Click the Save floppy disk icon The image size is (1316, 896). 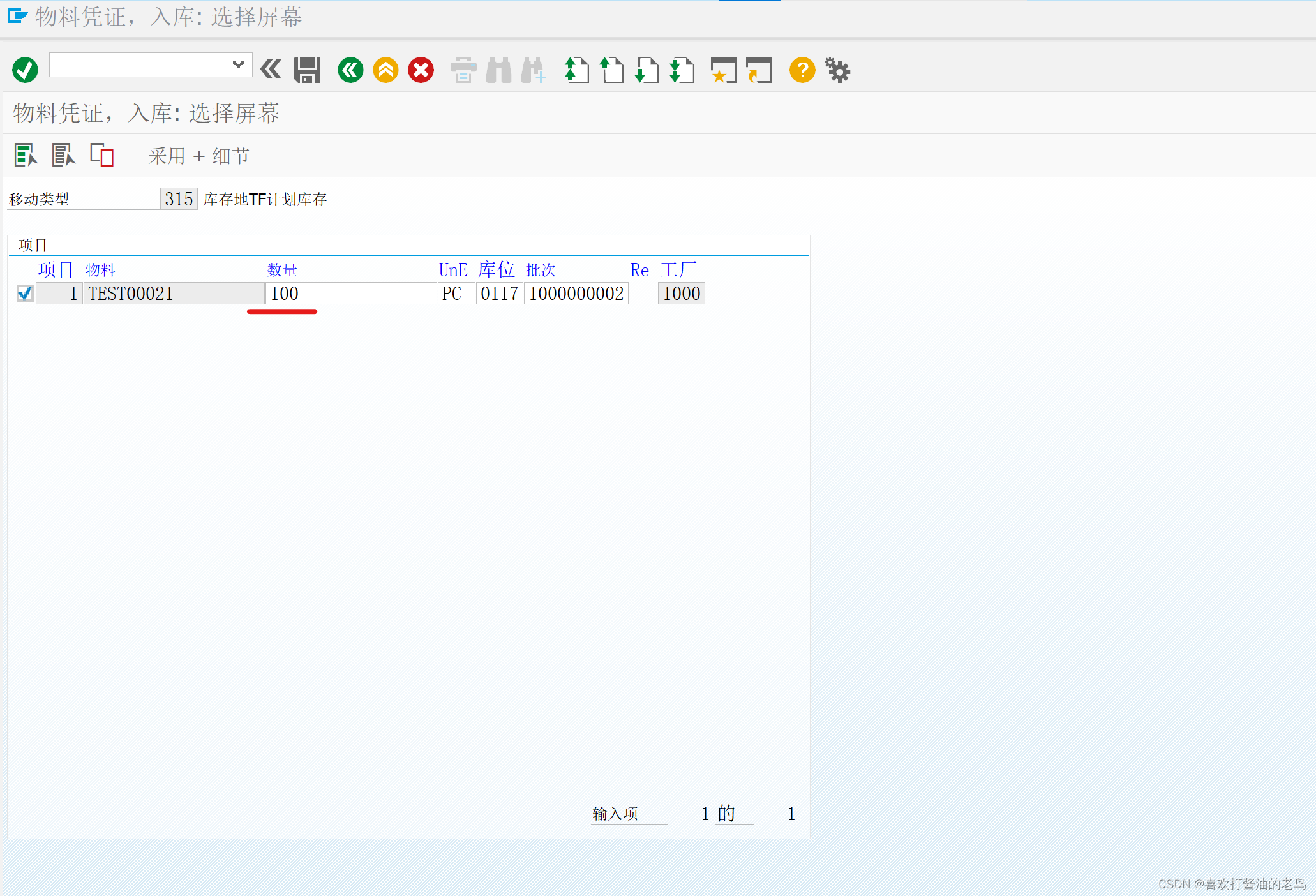[x=307, y=70]
